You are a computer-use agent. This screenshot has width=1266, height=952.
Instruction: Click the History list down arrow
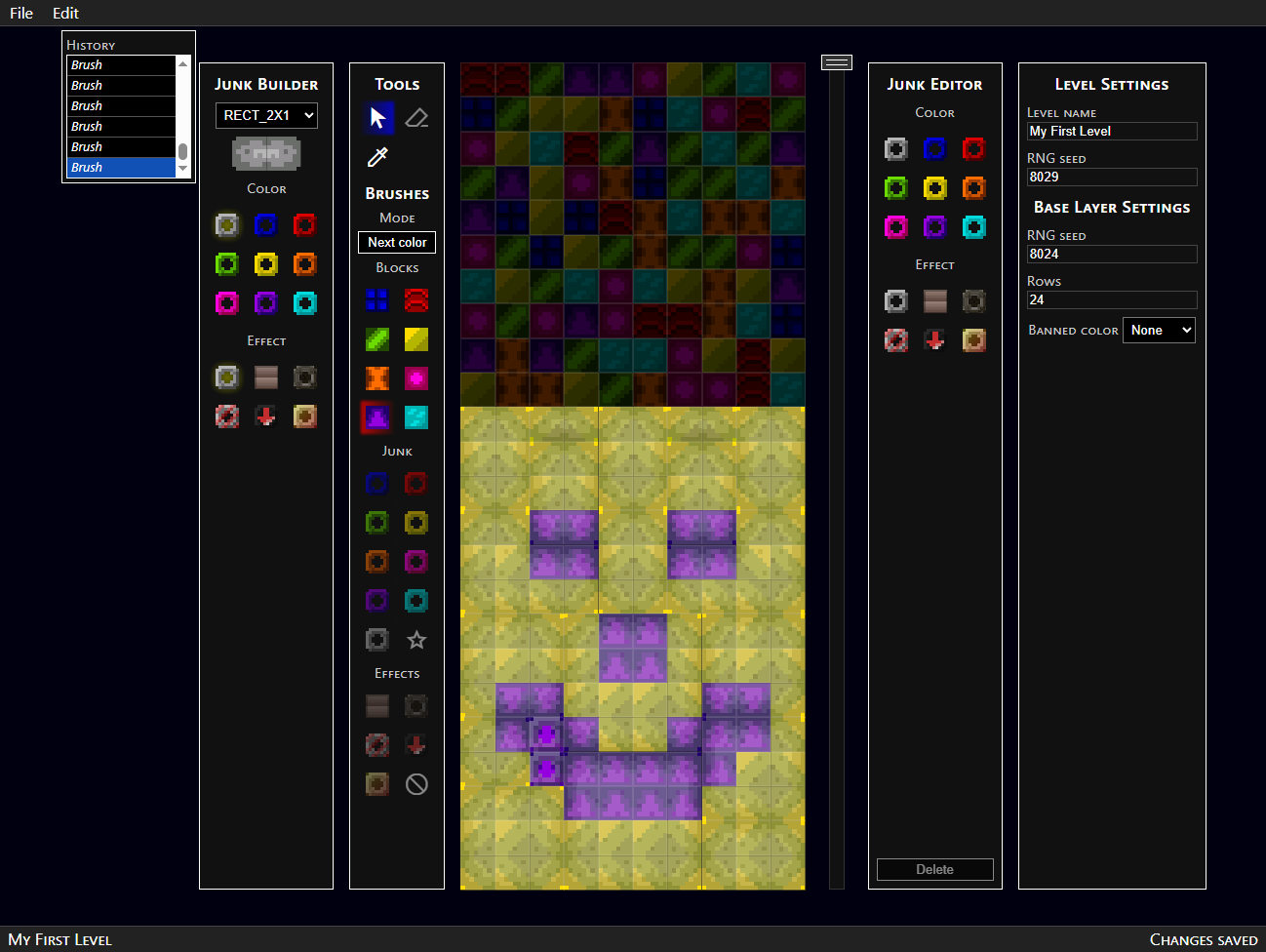(x=182, y=169)
